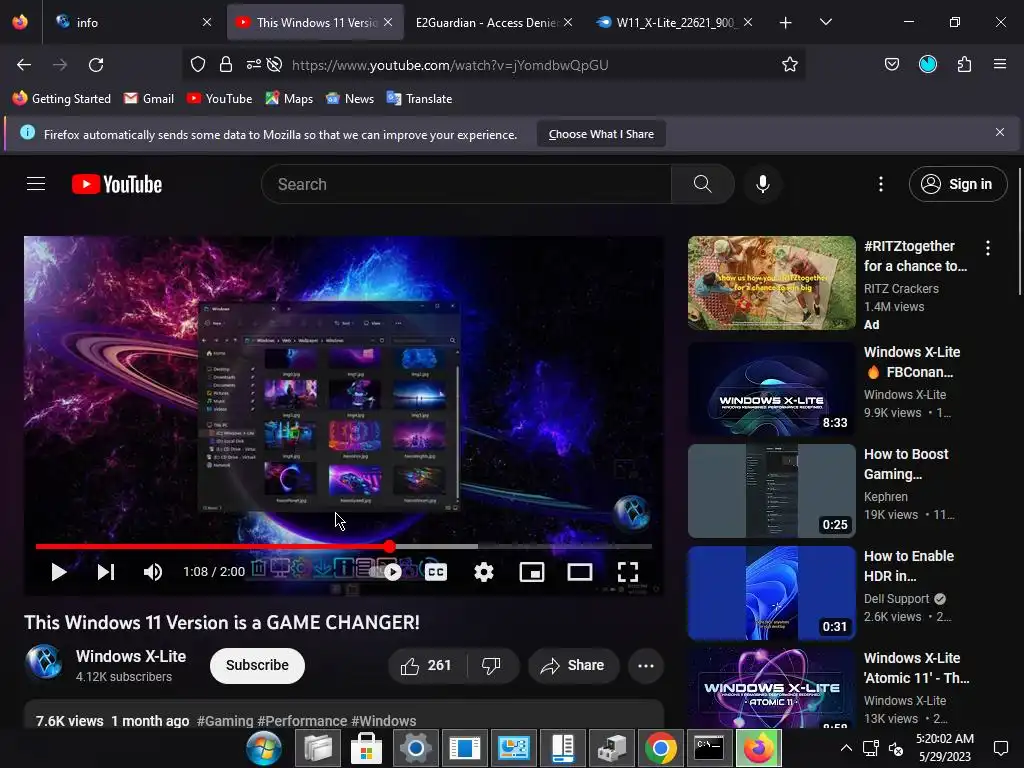1024x768 pixels.
Task: Click the site lock padlock icon
Action: pos(226,64)
